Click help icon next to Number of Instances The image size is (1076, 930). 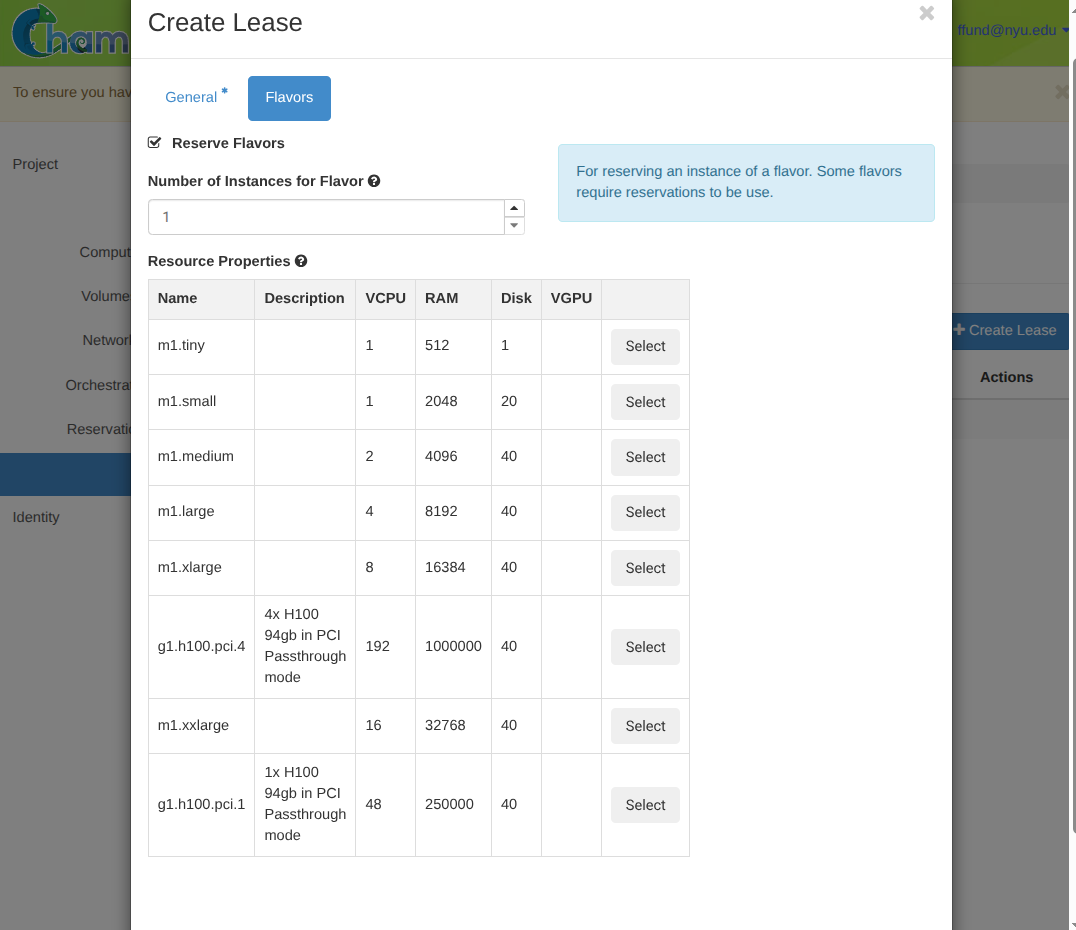374,181
